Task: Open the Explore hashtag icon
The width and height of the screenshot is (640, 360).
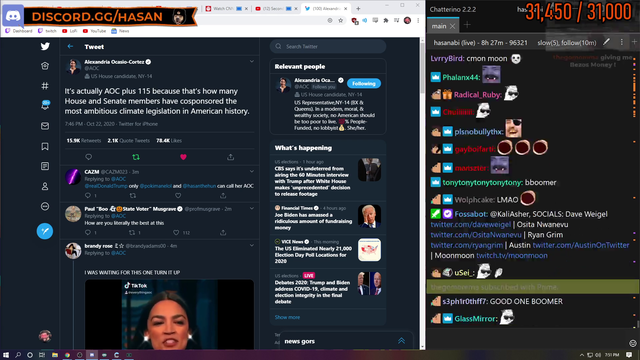Action: 45,86
